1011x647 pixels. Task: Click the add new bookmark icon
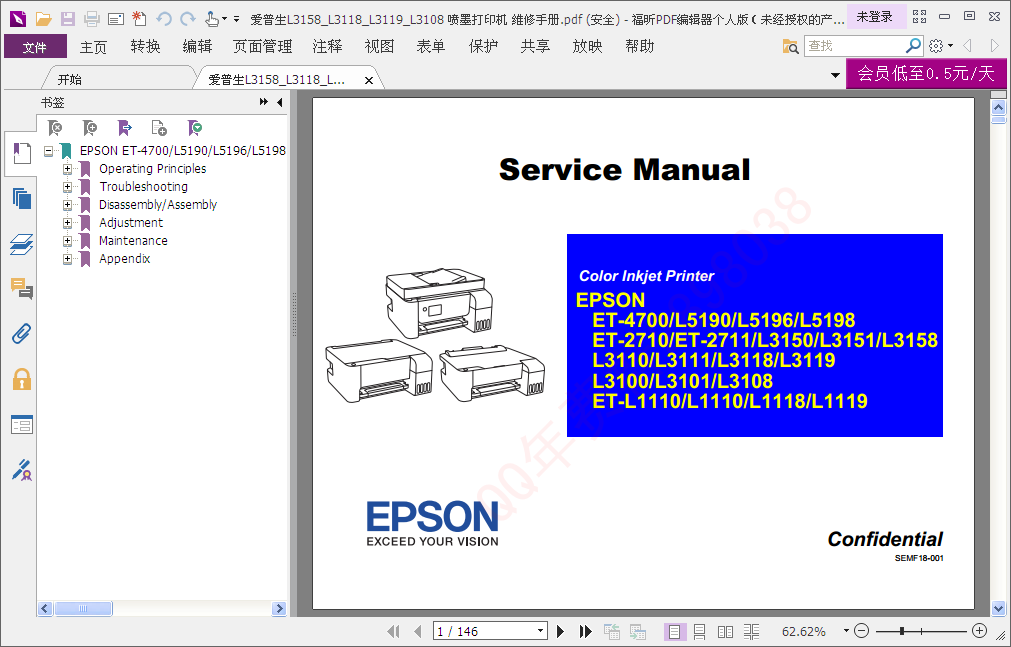(x=90, y=128)
